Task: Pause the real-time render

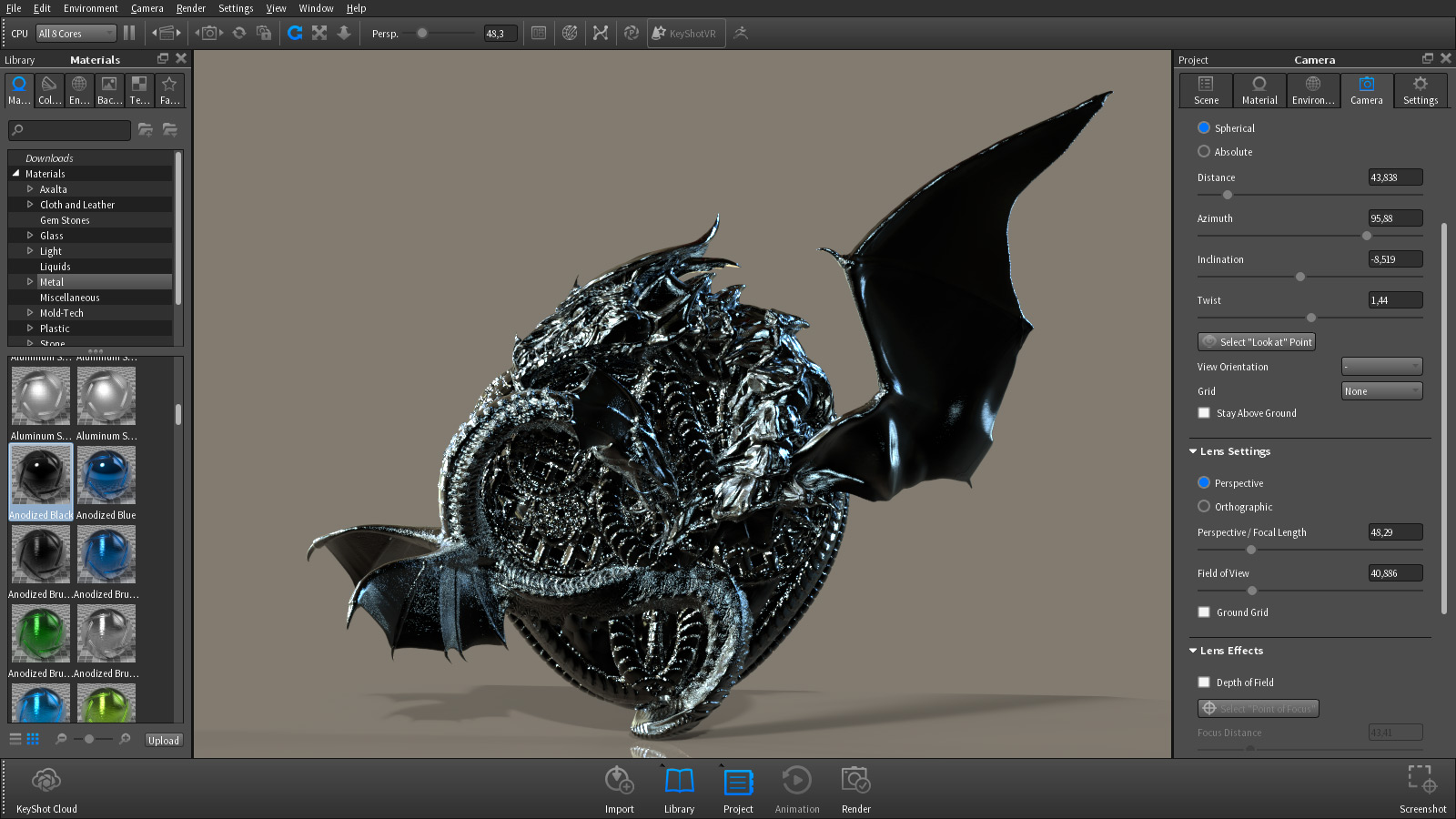Action: (x=129, y=33)
